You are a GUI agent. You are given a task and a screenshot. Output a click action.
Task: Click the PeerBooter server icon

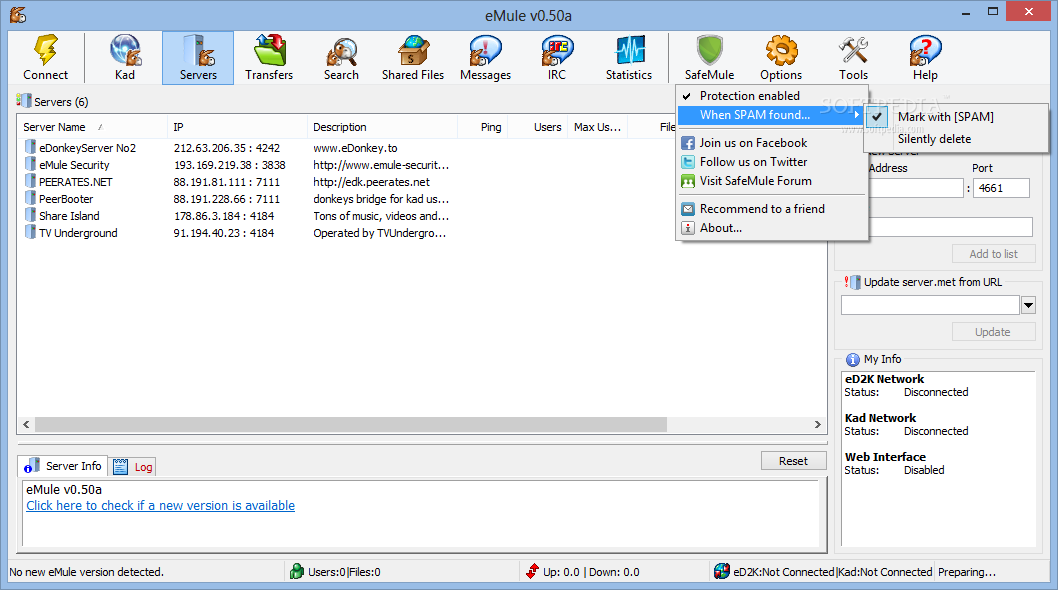pyautogui.click(x=30, y=198)
